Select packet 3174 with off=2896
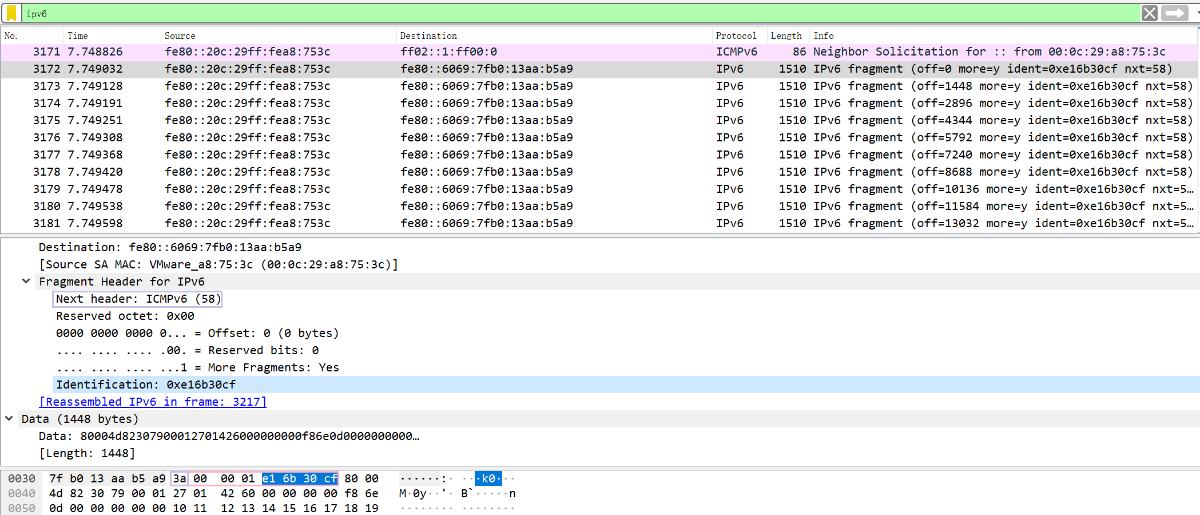The width and height of the screenshot is (1200, 515). [600, 103]
